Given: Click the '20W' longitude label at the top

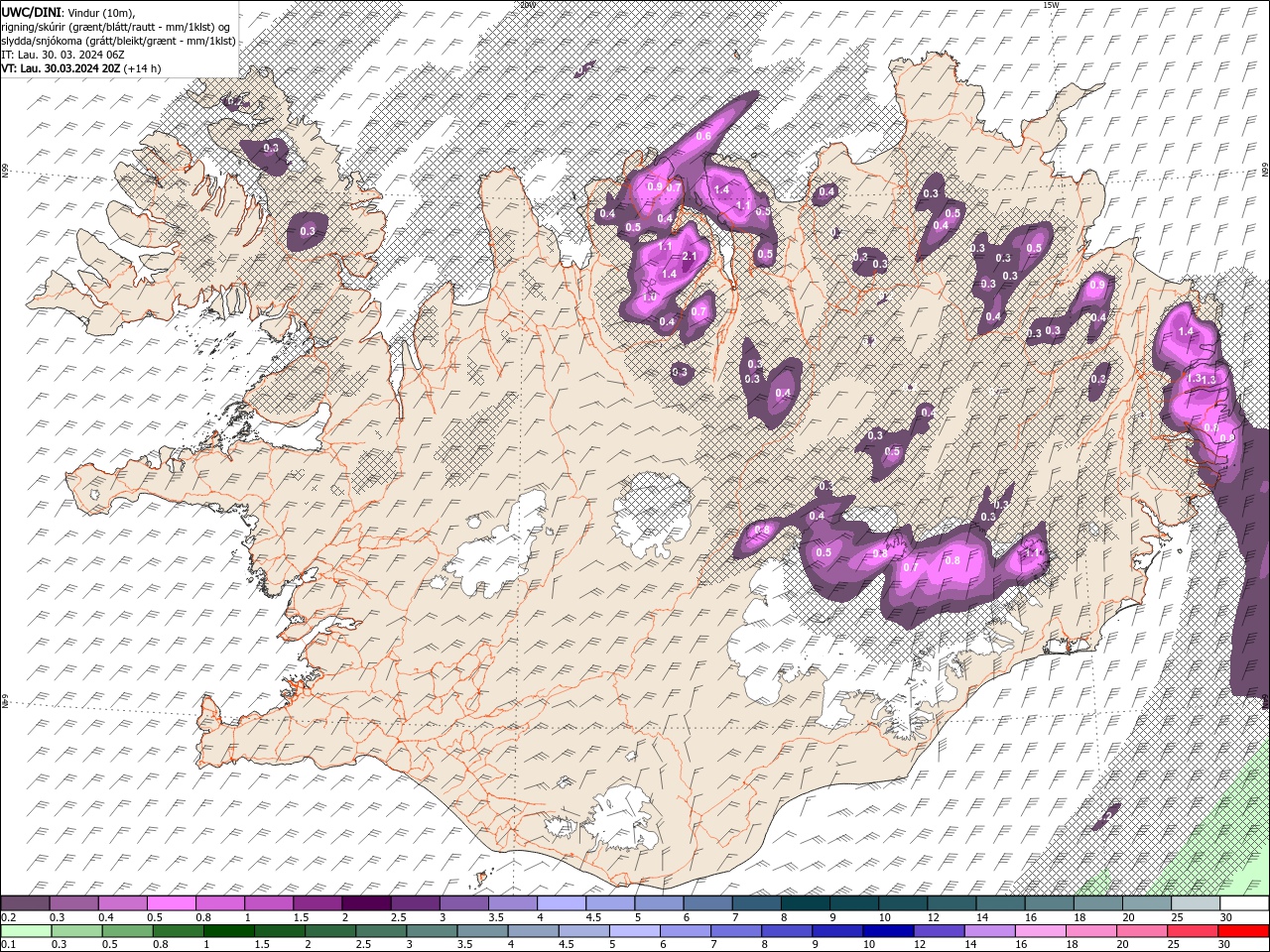Looking at the screenshot, I should coord(526,4).
